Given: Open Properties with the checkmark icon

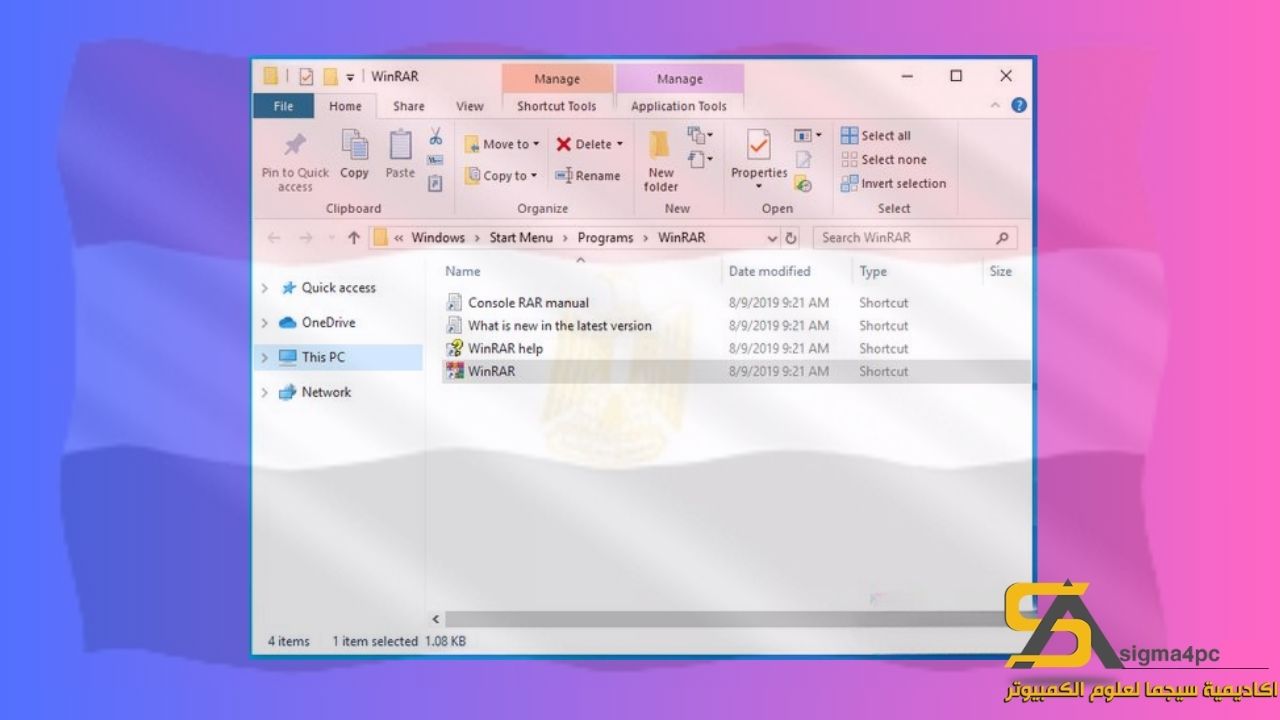Looking at the screenshot, I should click(x=759, y=145).
